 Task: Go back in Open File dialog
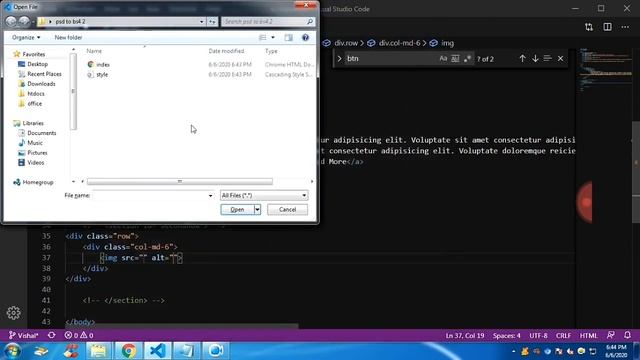click(11, 21)
